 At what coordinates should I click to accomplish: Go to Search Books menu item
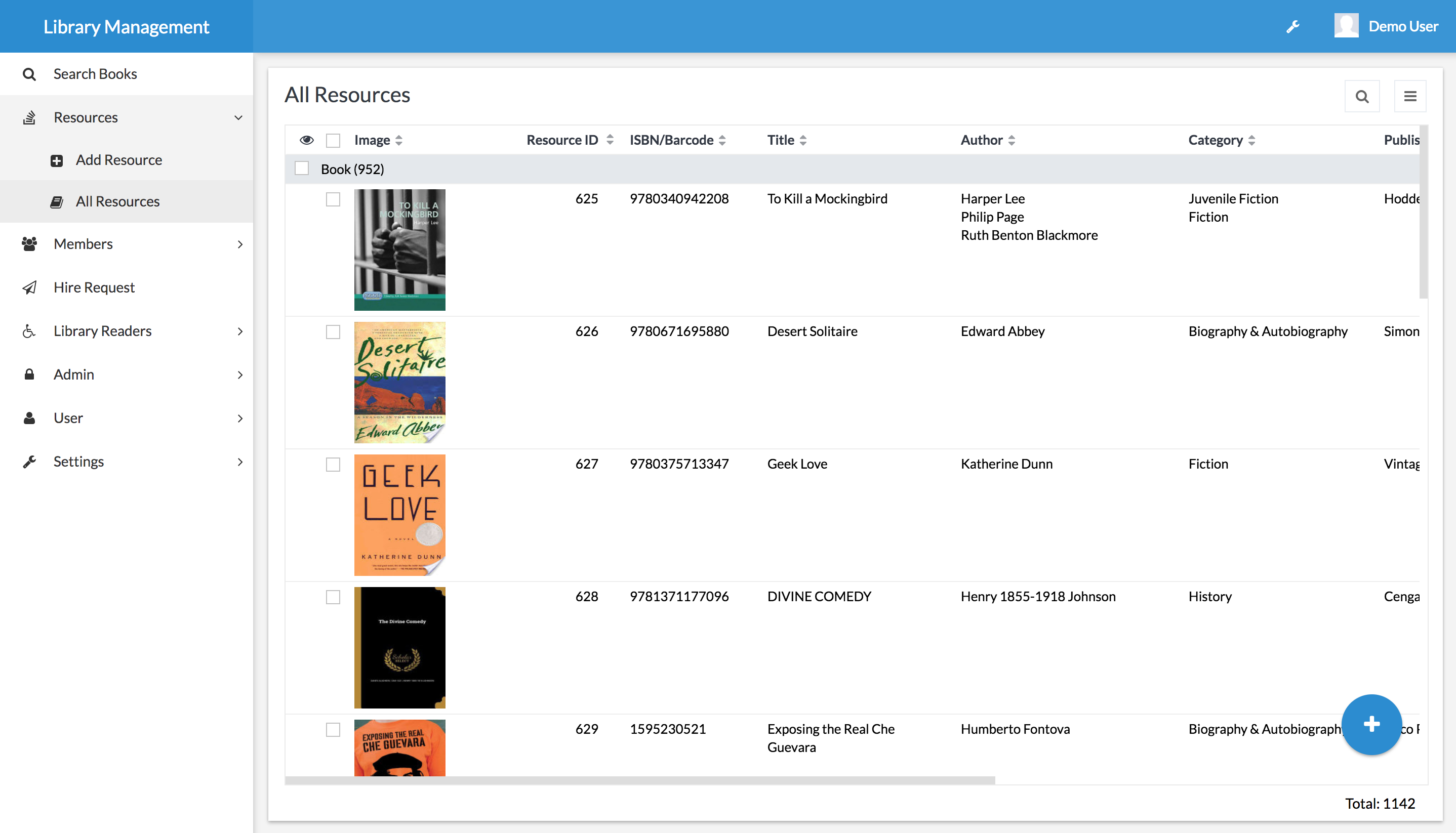tap(95, 74)
